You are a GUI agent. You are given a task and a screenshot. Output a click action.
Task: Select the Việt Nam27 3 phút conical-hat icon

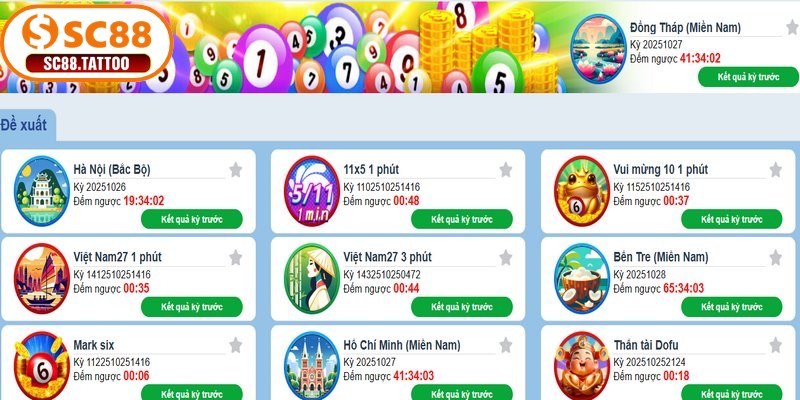click(312, 279)
